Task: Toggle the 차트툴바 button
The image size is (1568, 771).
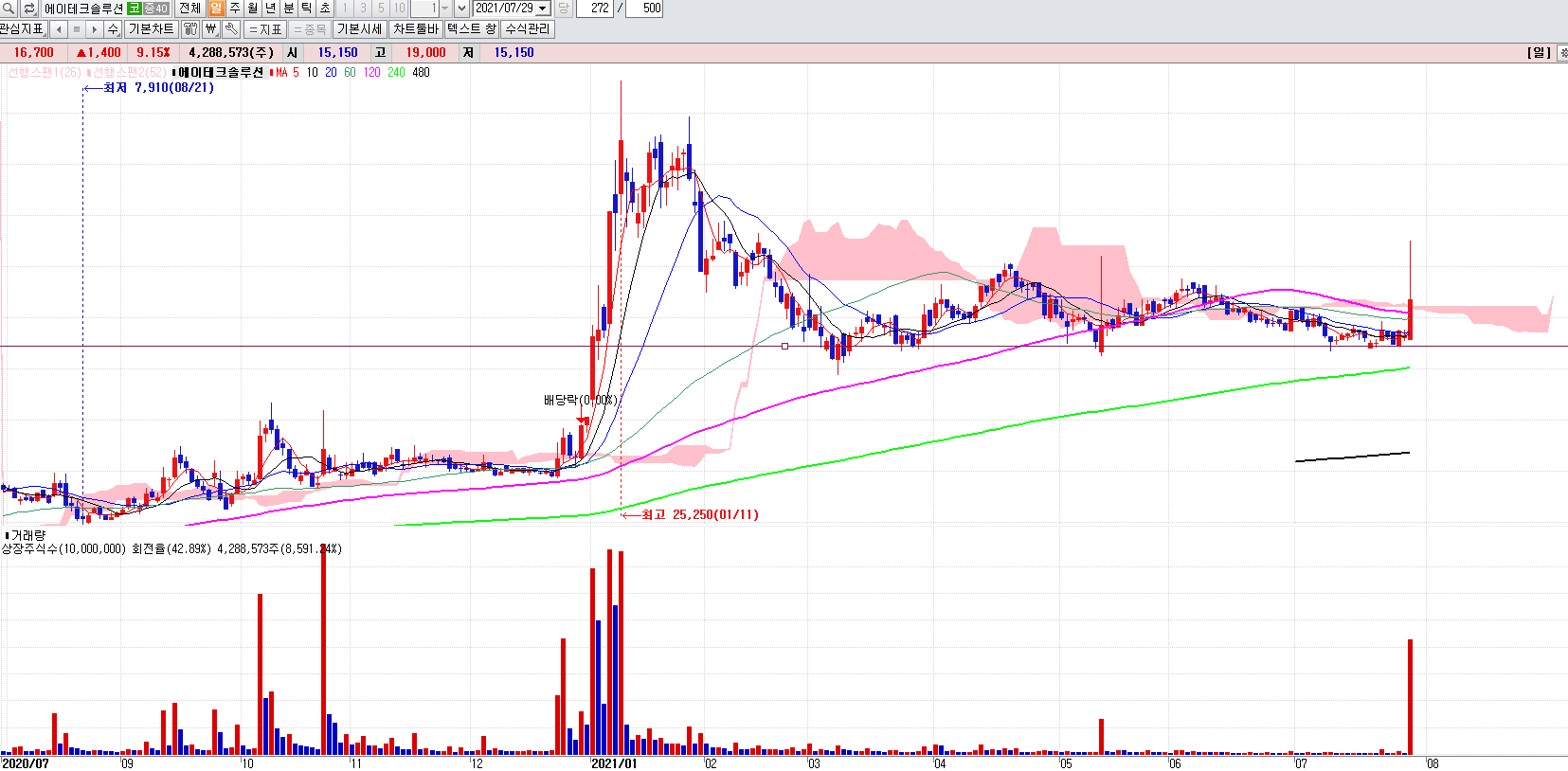Action: 416,29
